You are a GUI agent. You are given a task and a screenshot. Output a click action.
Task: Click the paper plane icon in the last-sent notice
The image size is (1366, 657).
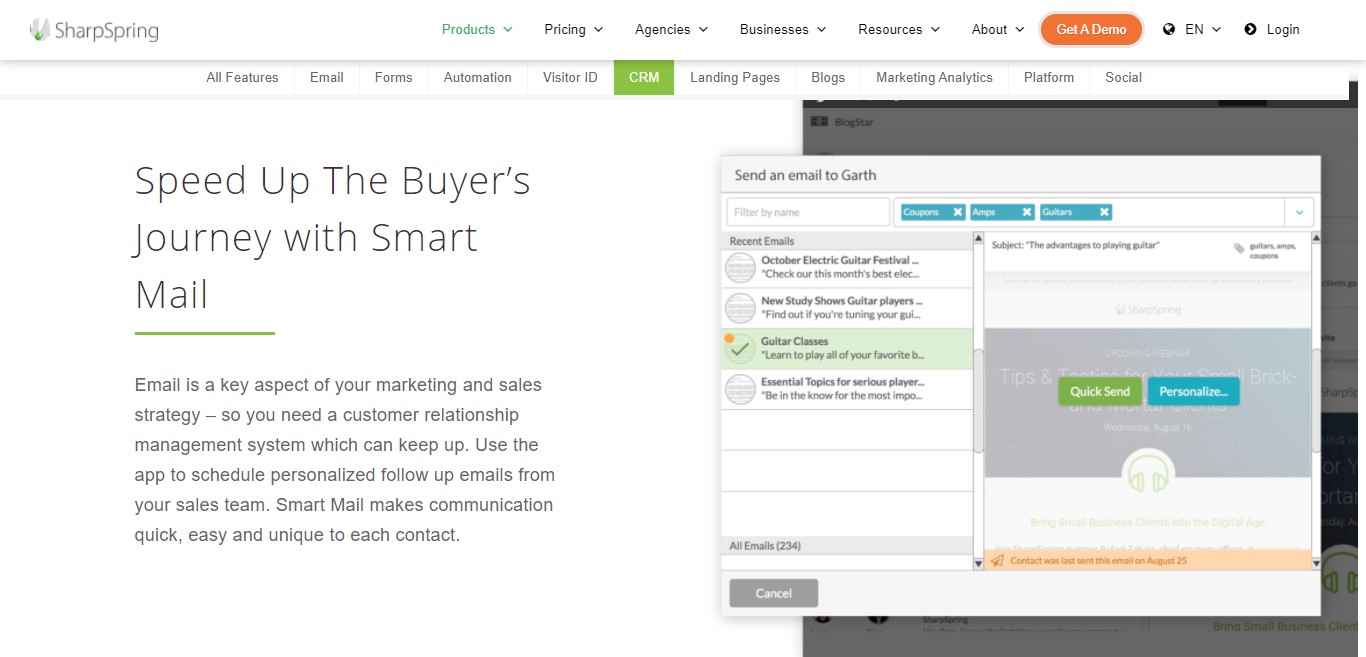[996, 561]
